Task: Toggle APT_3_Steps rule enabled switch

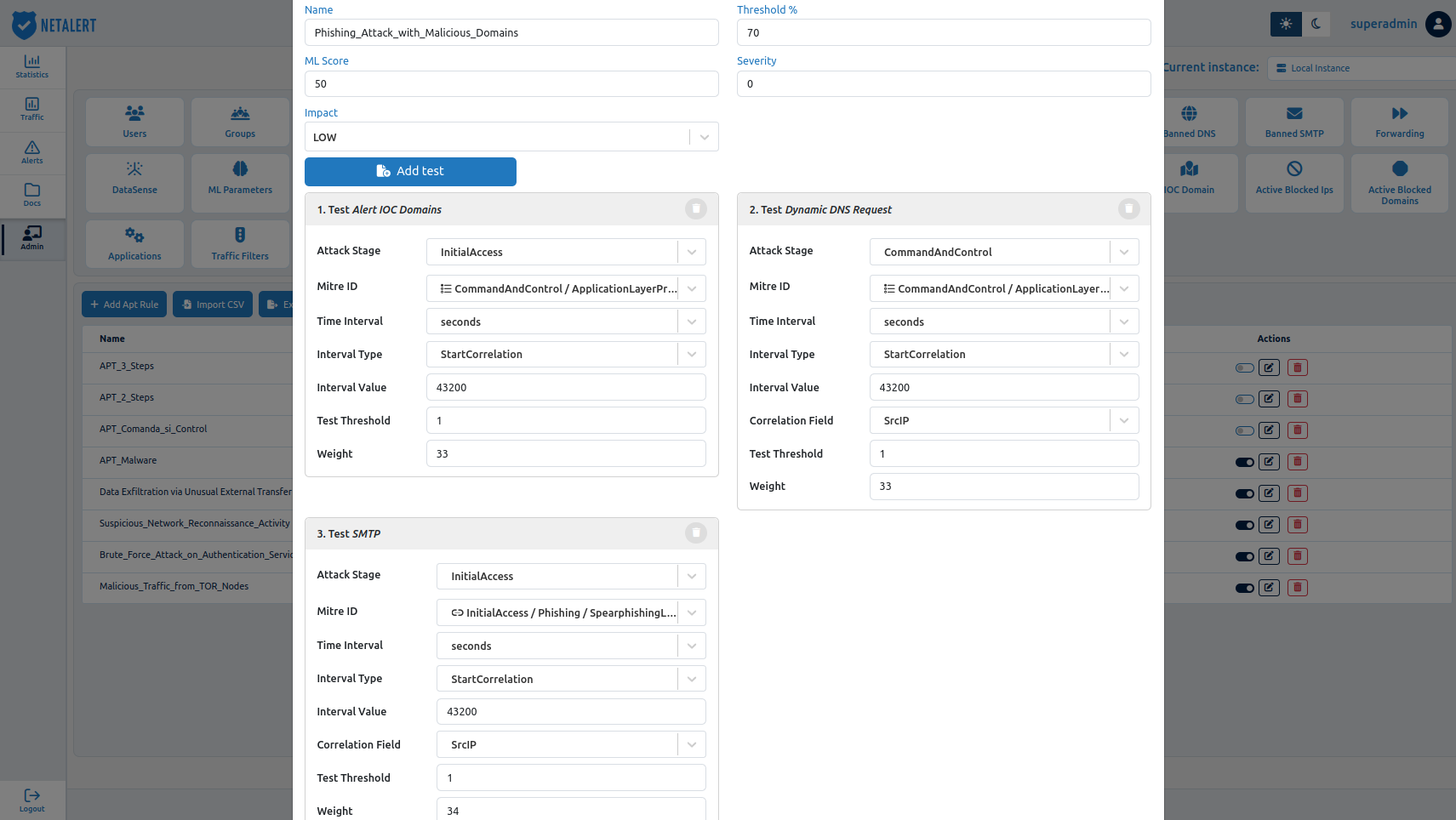Action: 1245,368
